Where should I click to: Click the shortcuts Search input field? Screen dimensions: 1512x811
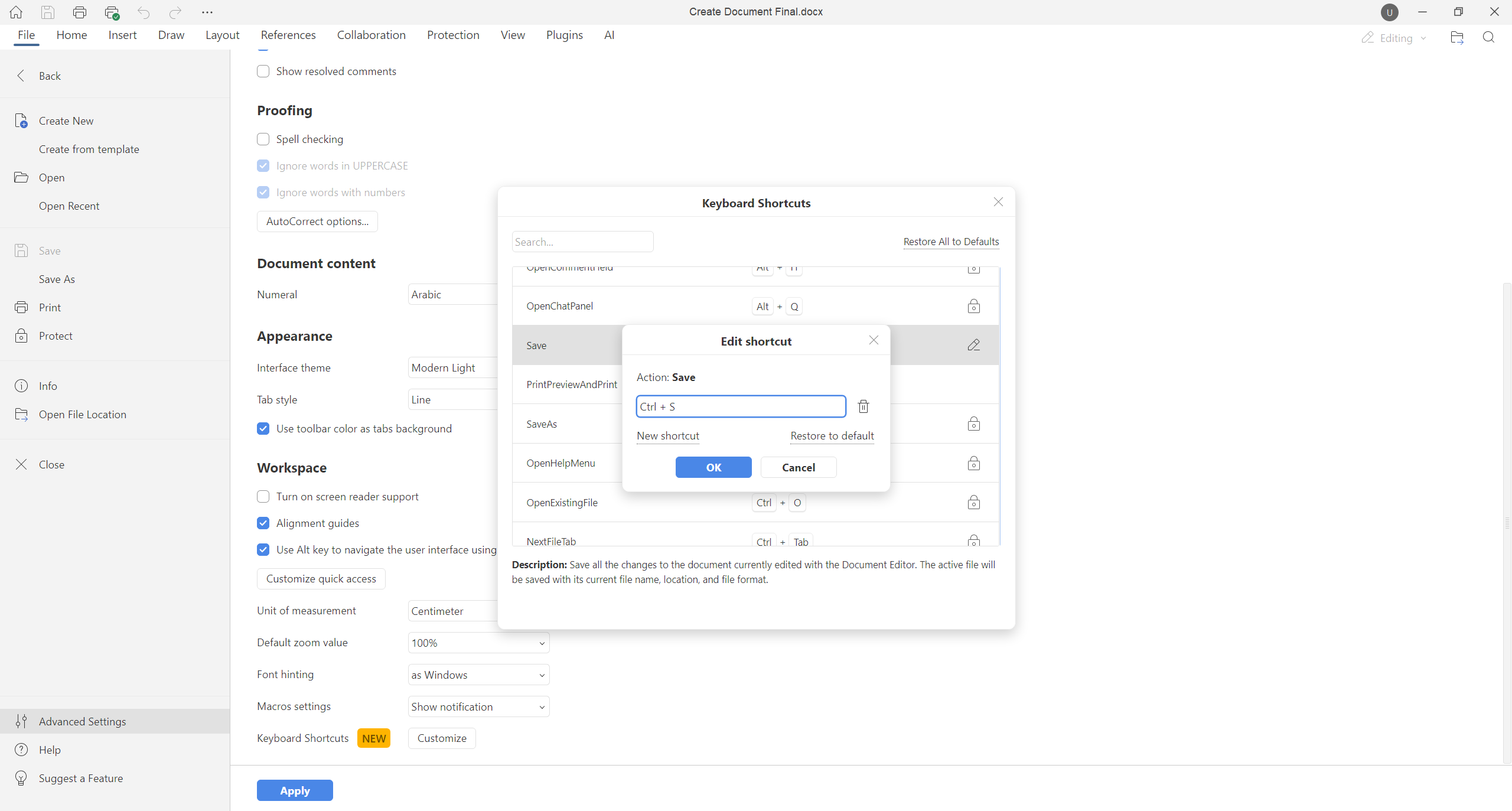[582, 242]
